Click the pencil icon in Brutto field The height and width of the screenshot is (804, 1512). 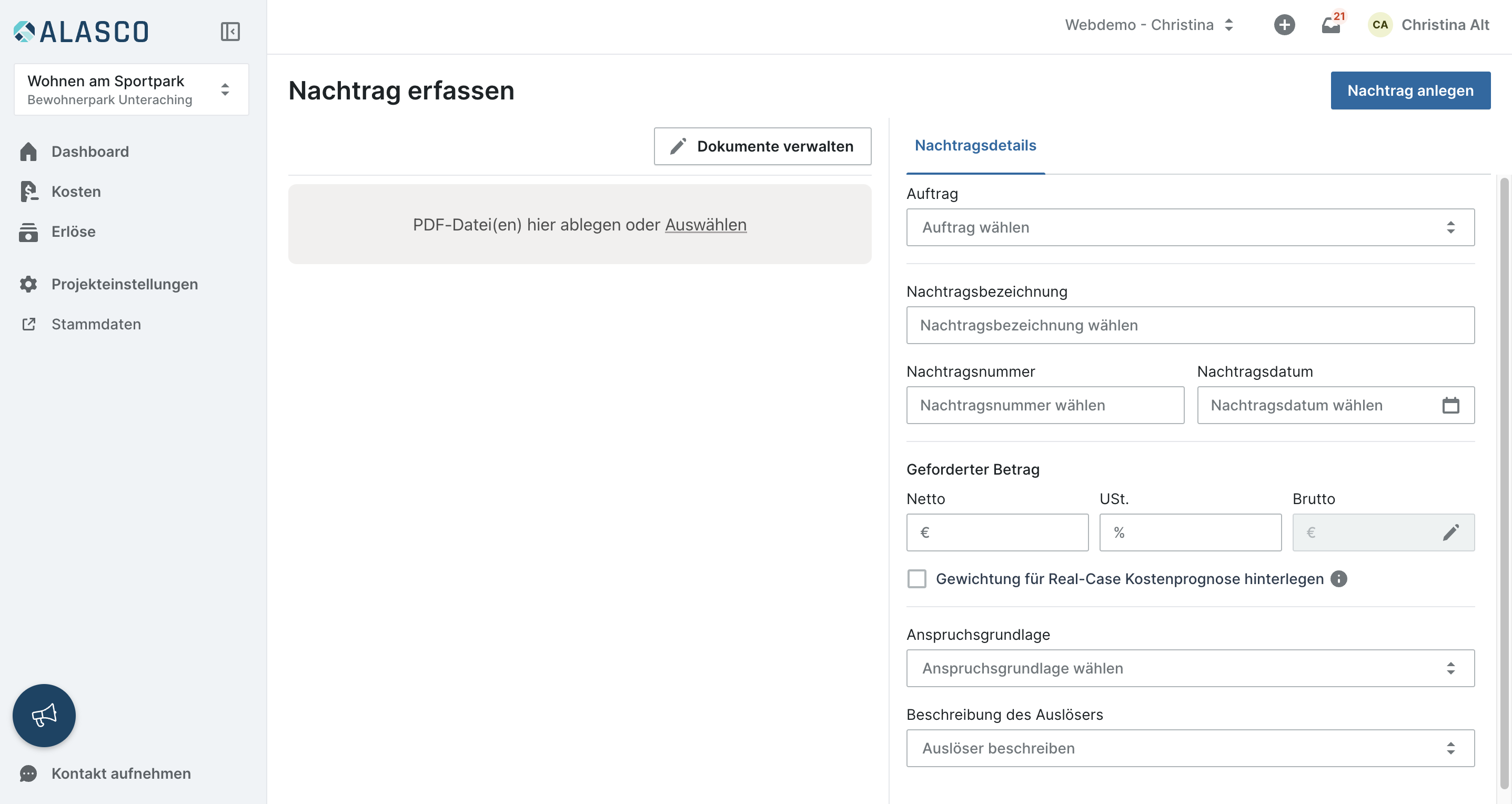1450,532
